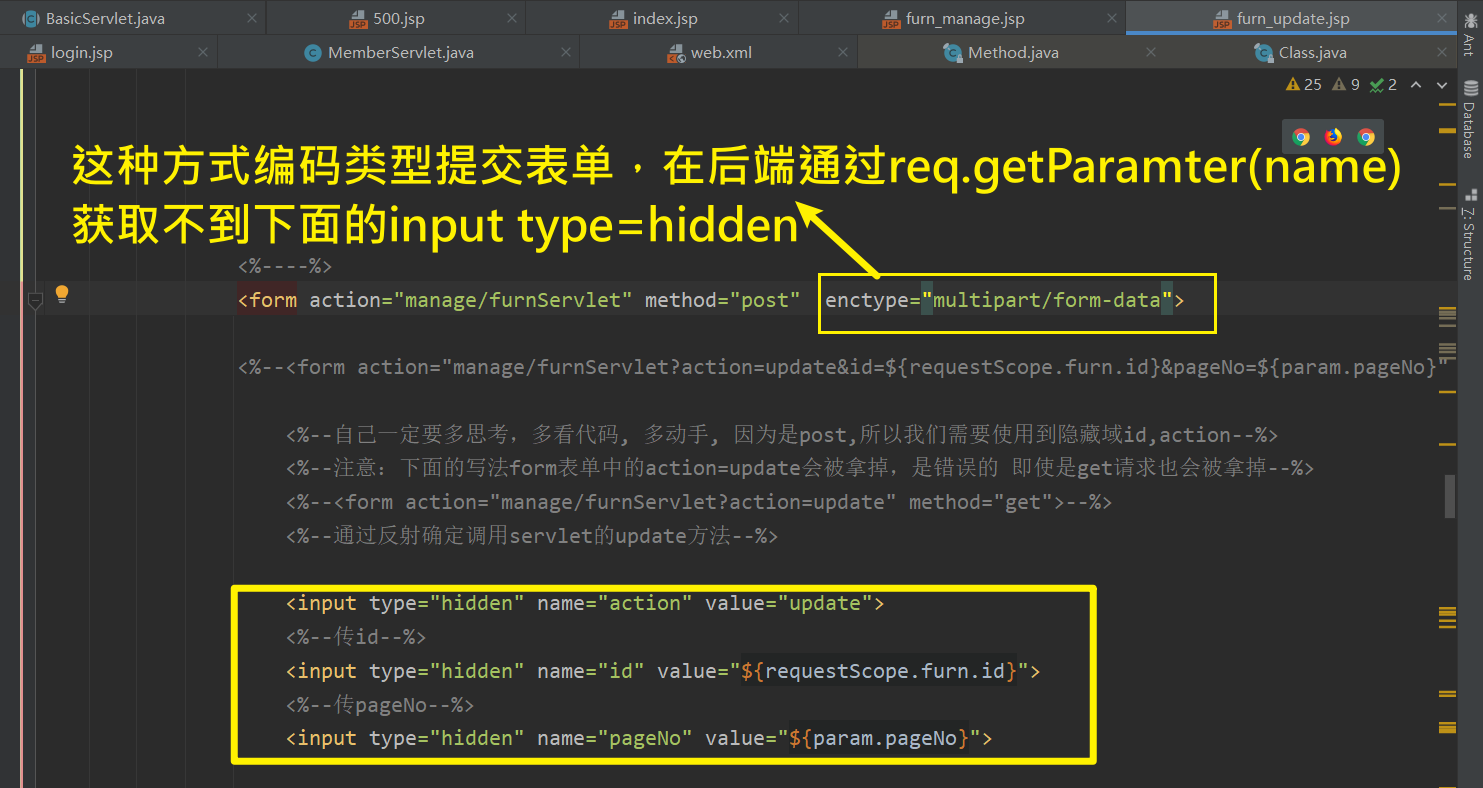Close the index.jsp tab
Screen dimensions: 1483x788
(x=783, y=19)
